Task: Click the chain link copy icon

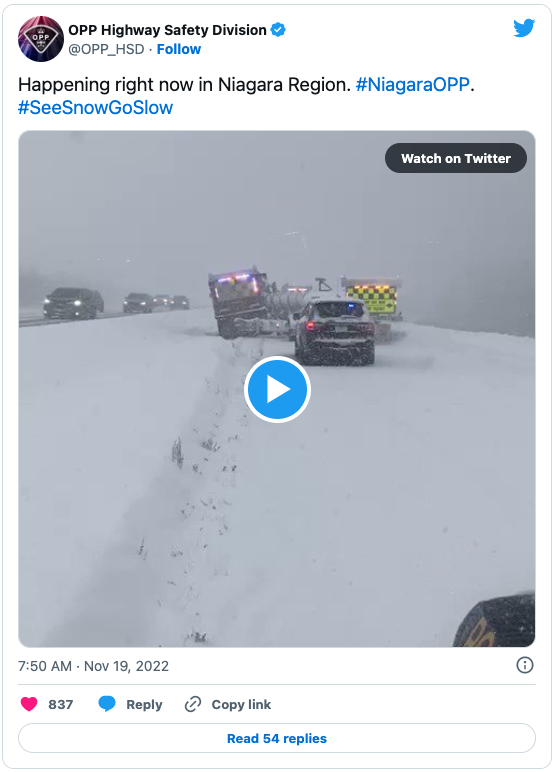Action: click(x=193, y=704)
